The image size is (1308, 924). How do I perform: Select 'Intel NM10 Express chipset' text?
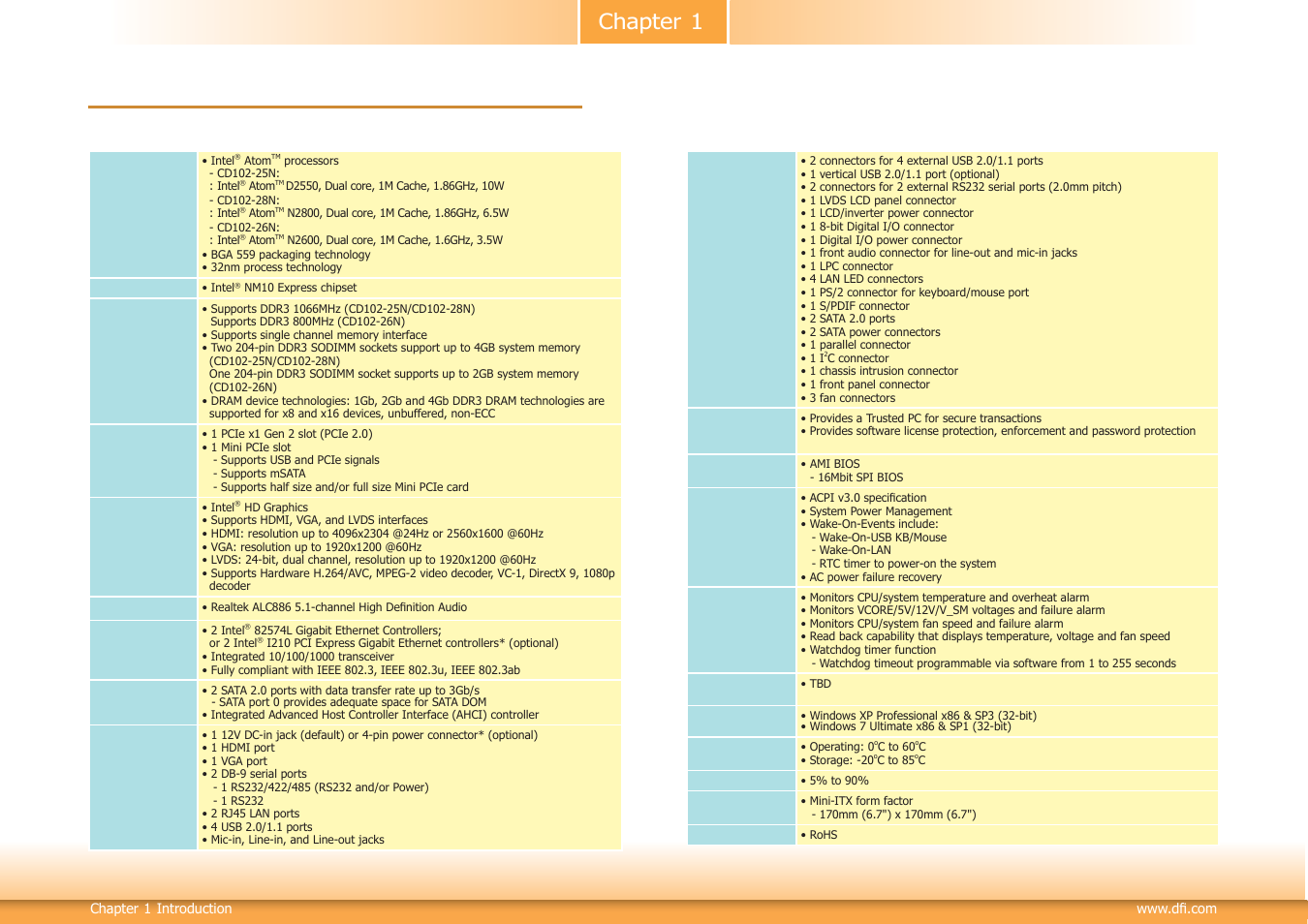[284, 288]
